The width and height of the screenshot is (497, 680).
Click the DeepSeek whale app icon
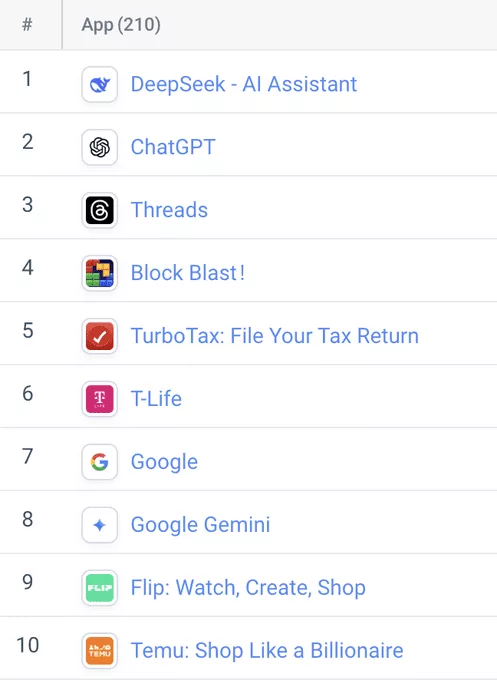(x=100, y=84)
